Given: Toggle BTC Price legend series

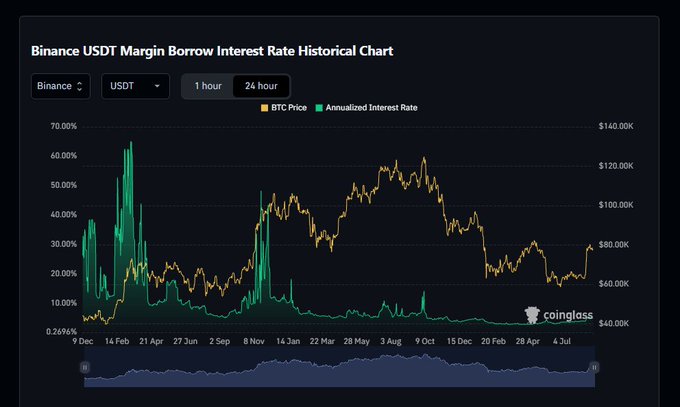Looking at the screenshot, I should [284, 108].
